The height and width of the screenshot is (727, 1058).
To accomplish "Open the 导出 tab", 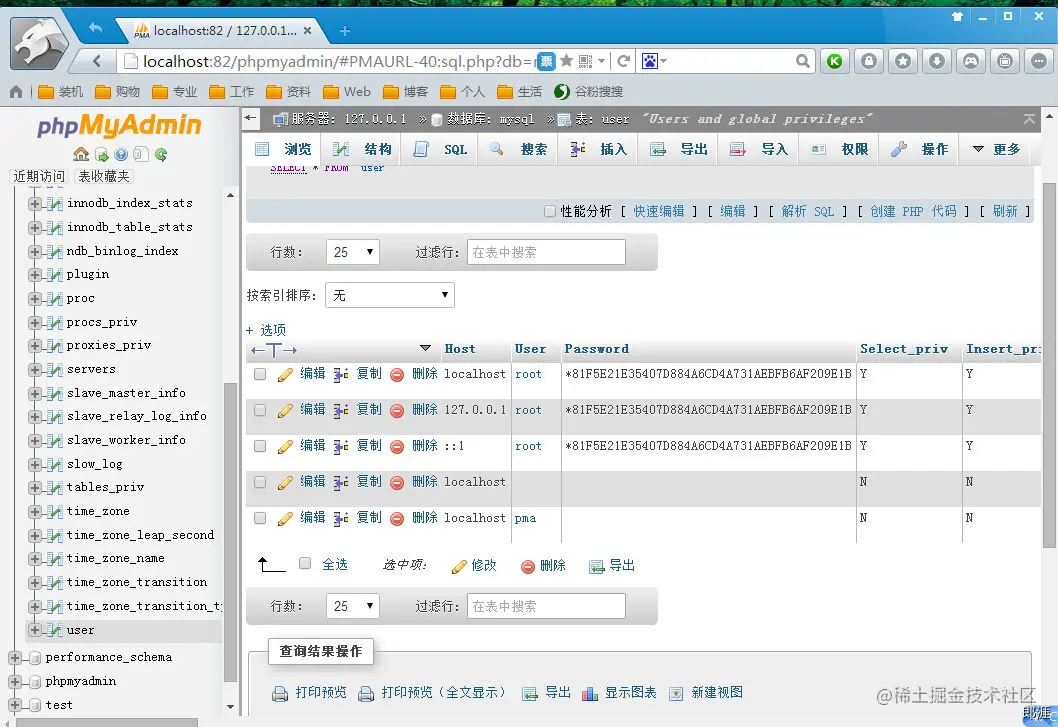I will [678, 149].
